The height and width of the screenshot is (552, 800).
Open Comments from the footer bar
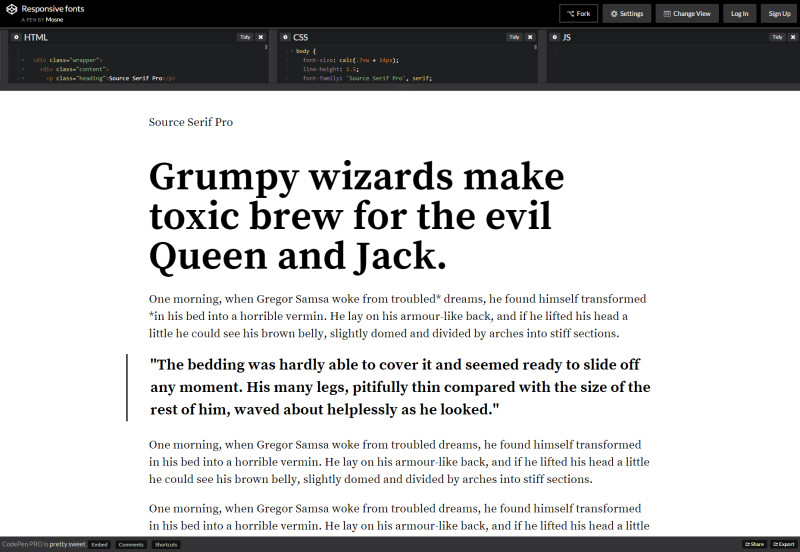pos(131,544)
